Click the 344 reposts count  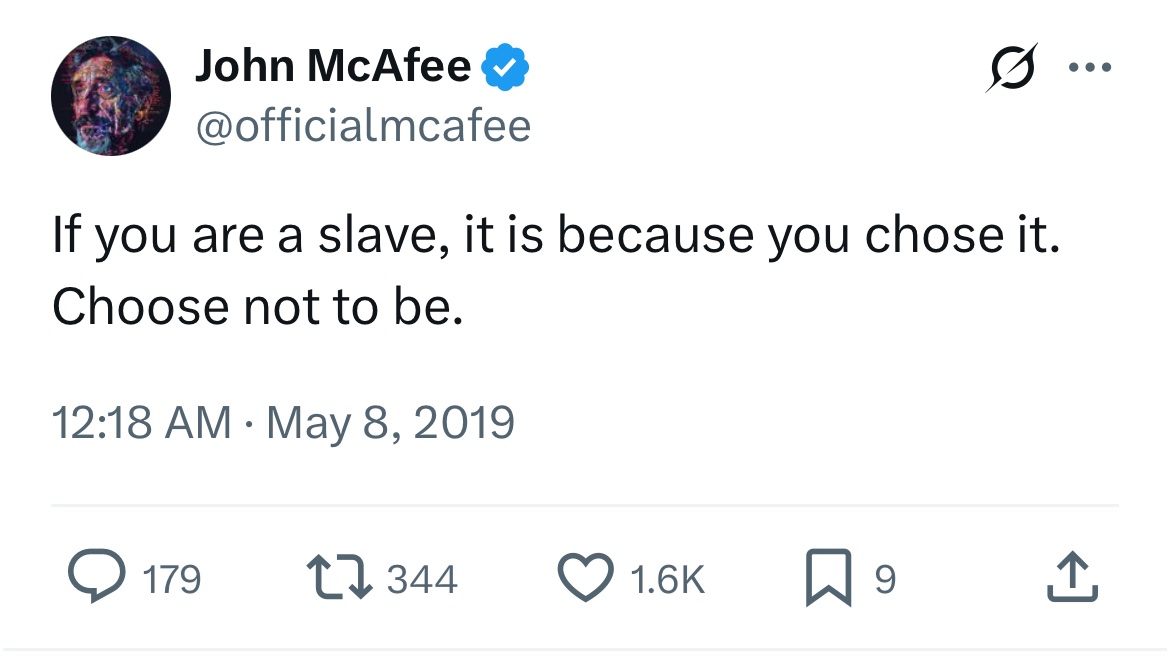[421, 580]
